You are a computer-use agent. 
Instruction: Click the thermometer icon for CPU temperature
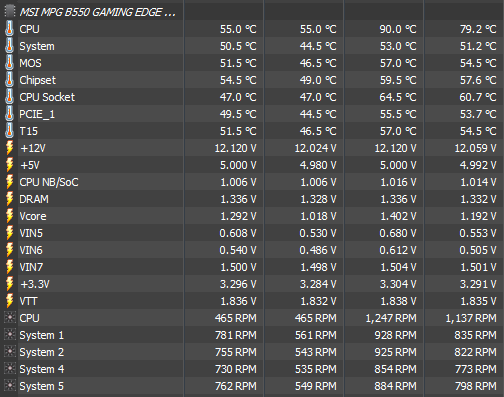click(10, 29)
